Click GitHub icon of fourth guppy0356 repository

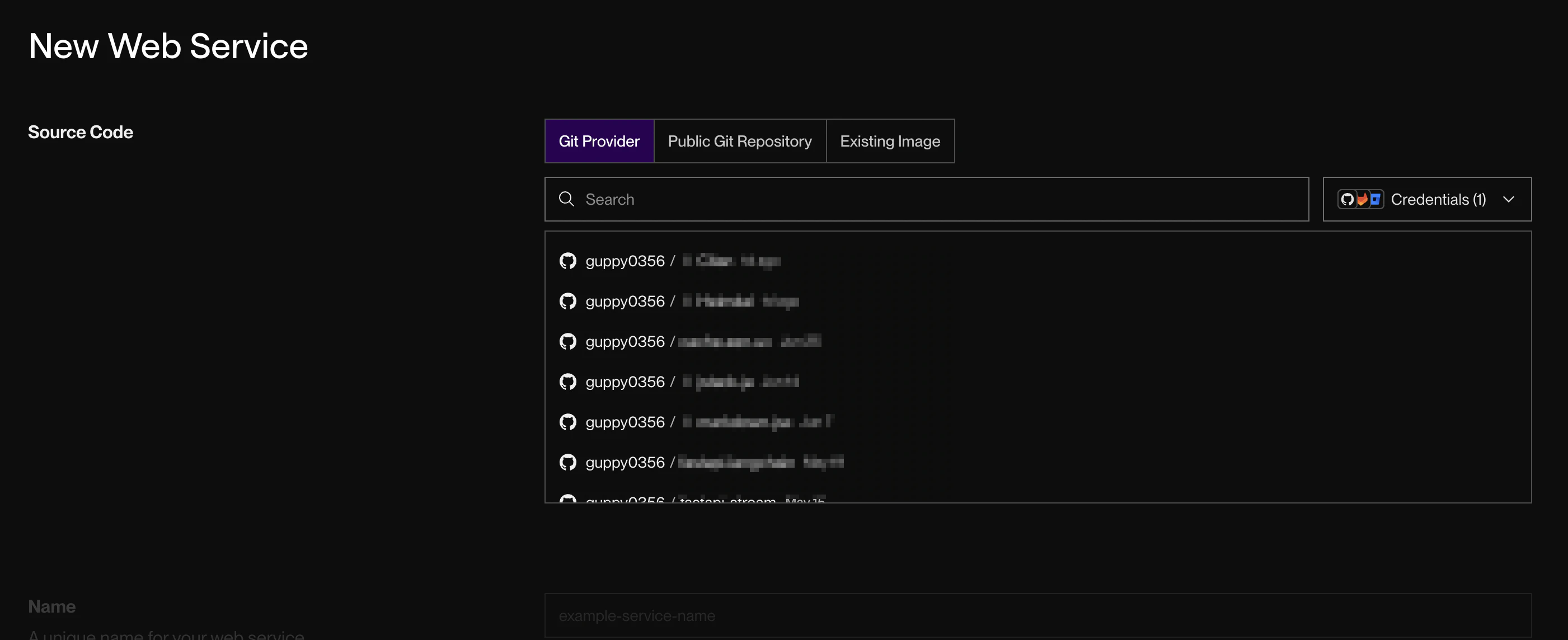coord(567,382)
